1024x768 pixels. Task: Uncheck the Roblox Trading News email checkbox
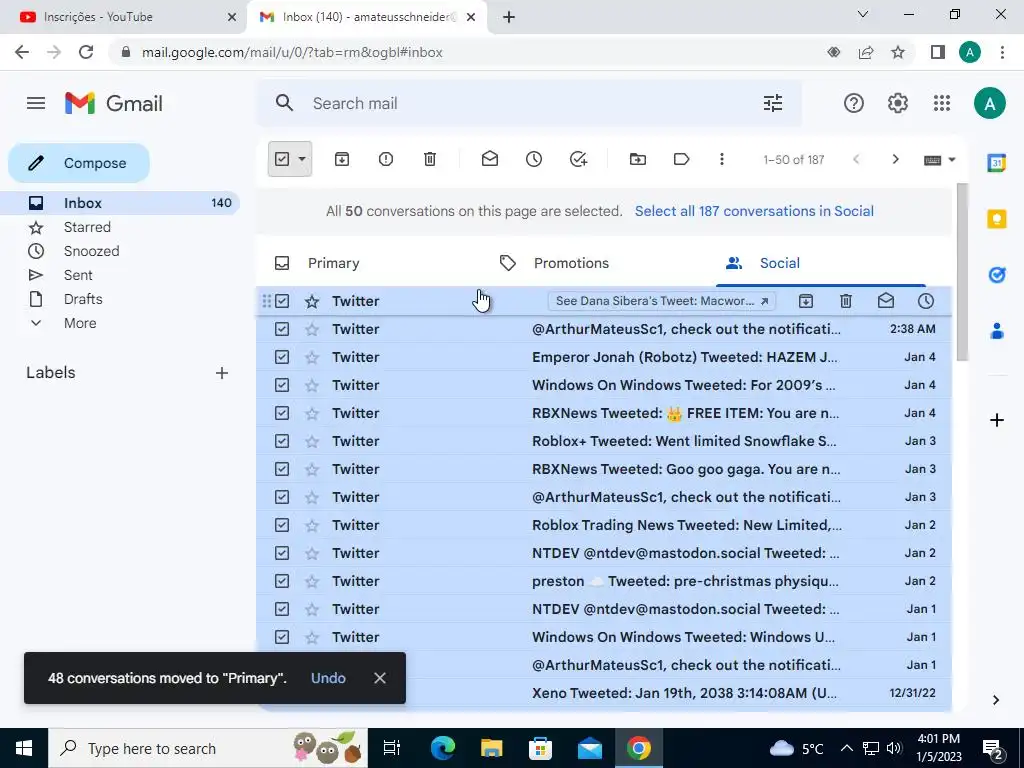tap(281, 525)
